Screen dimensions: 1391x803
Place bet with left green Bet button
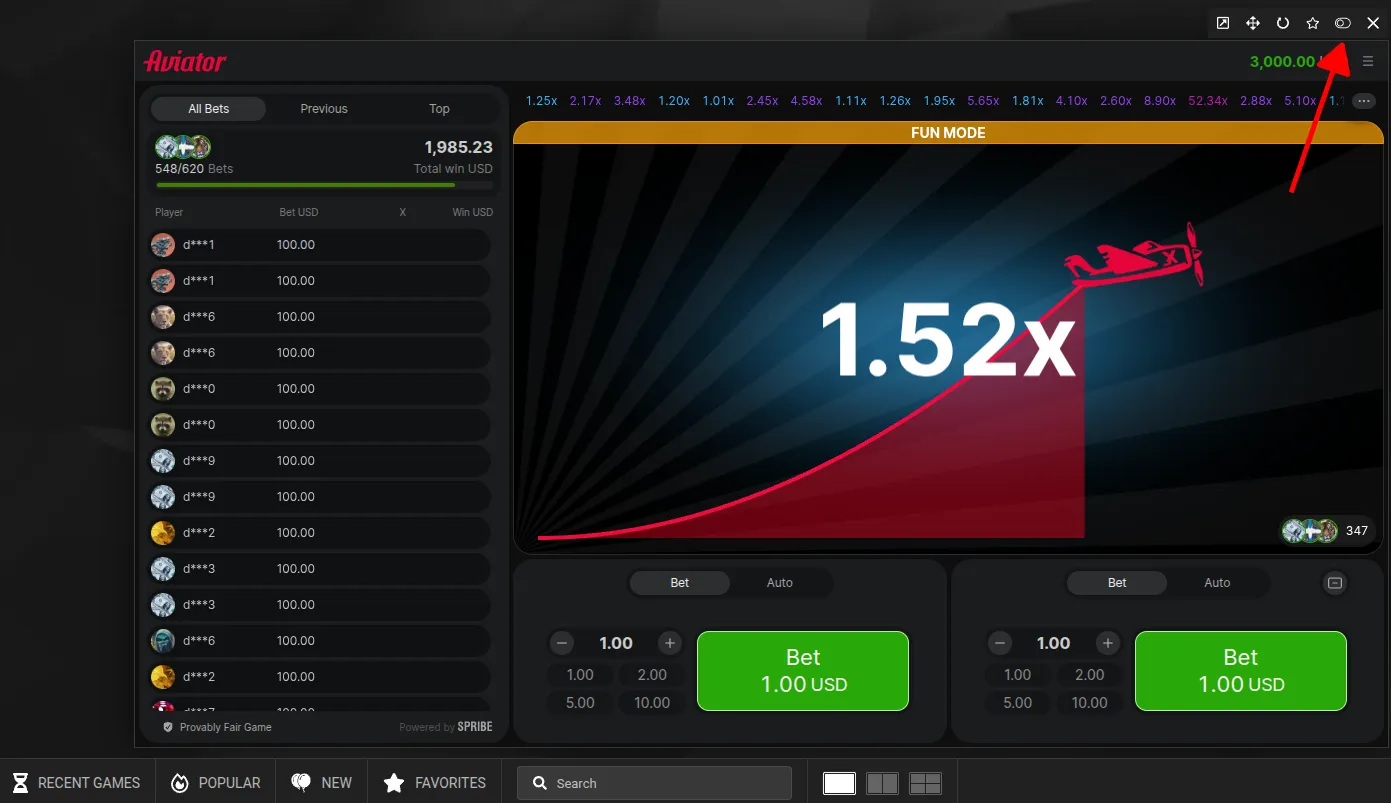click(802, 671)
